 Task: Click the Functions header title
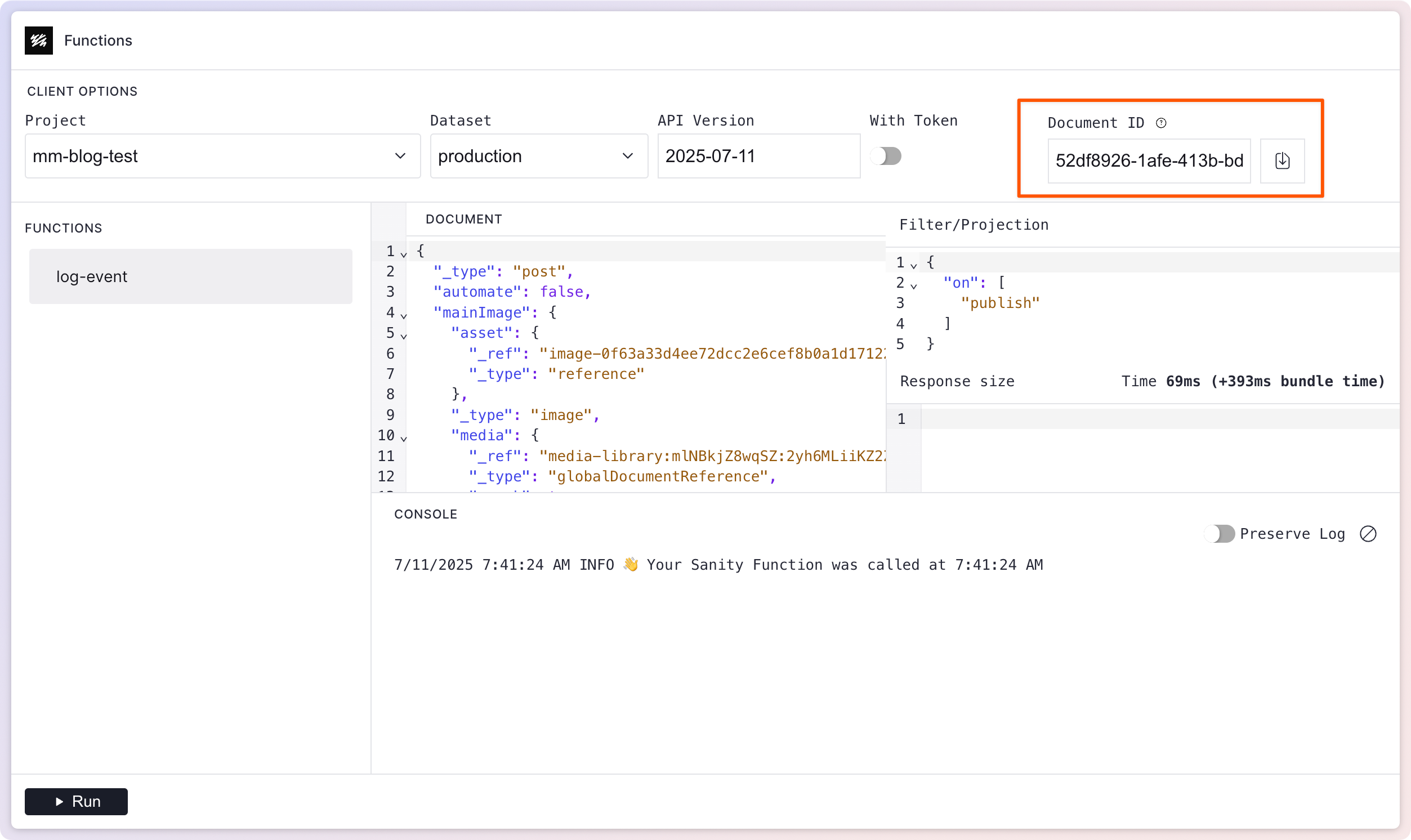[x=98, y=40]
